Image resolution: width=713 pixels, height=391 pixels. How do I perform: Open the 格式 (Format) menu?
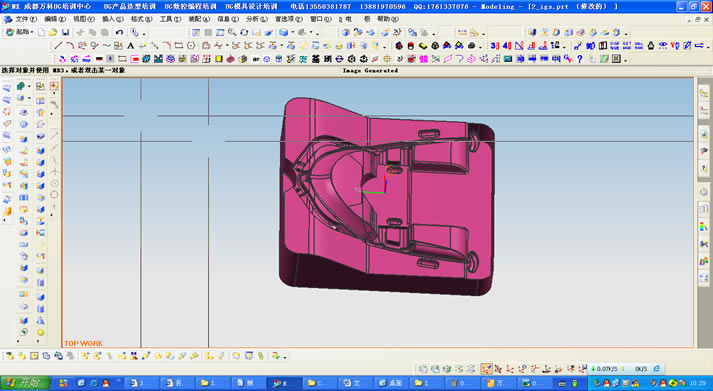point(141,19)
